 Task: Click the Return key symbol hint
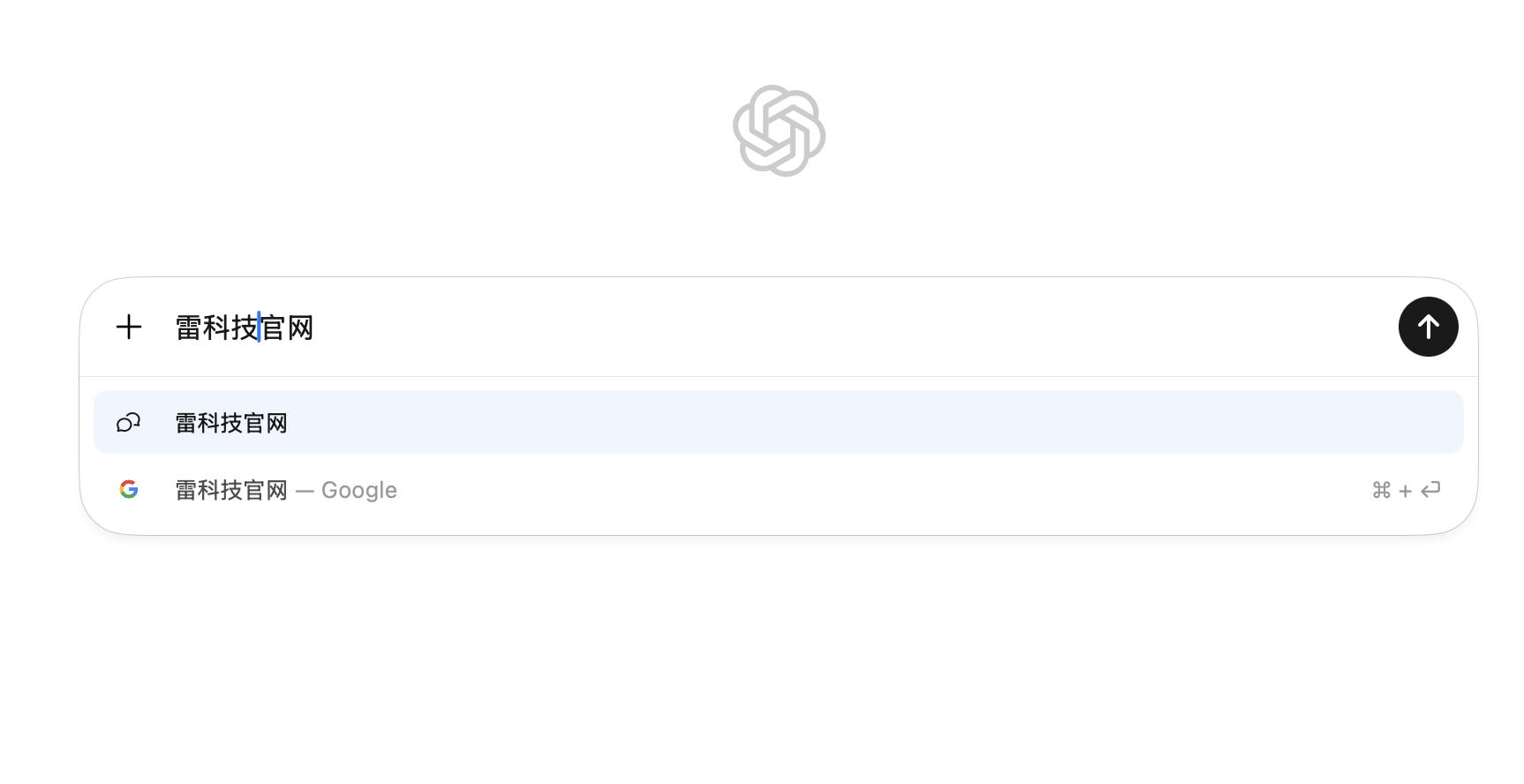click(x=1430, y=489)
